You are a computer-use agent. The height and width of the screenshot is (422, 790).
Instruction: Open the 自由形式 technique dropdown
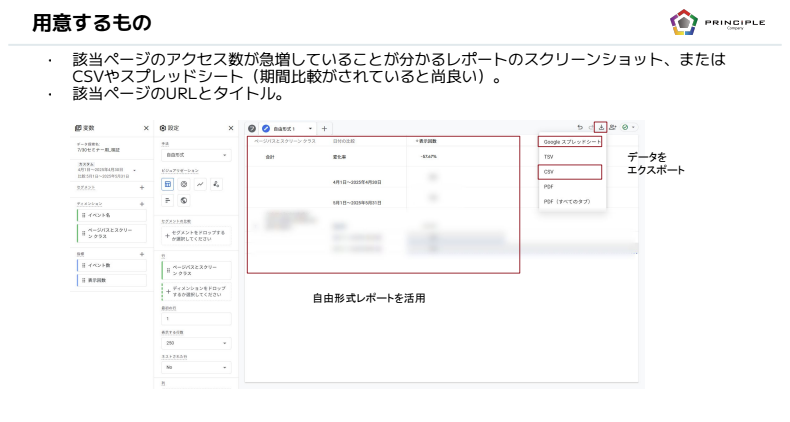[x=195, y=155]
